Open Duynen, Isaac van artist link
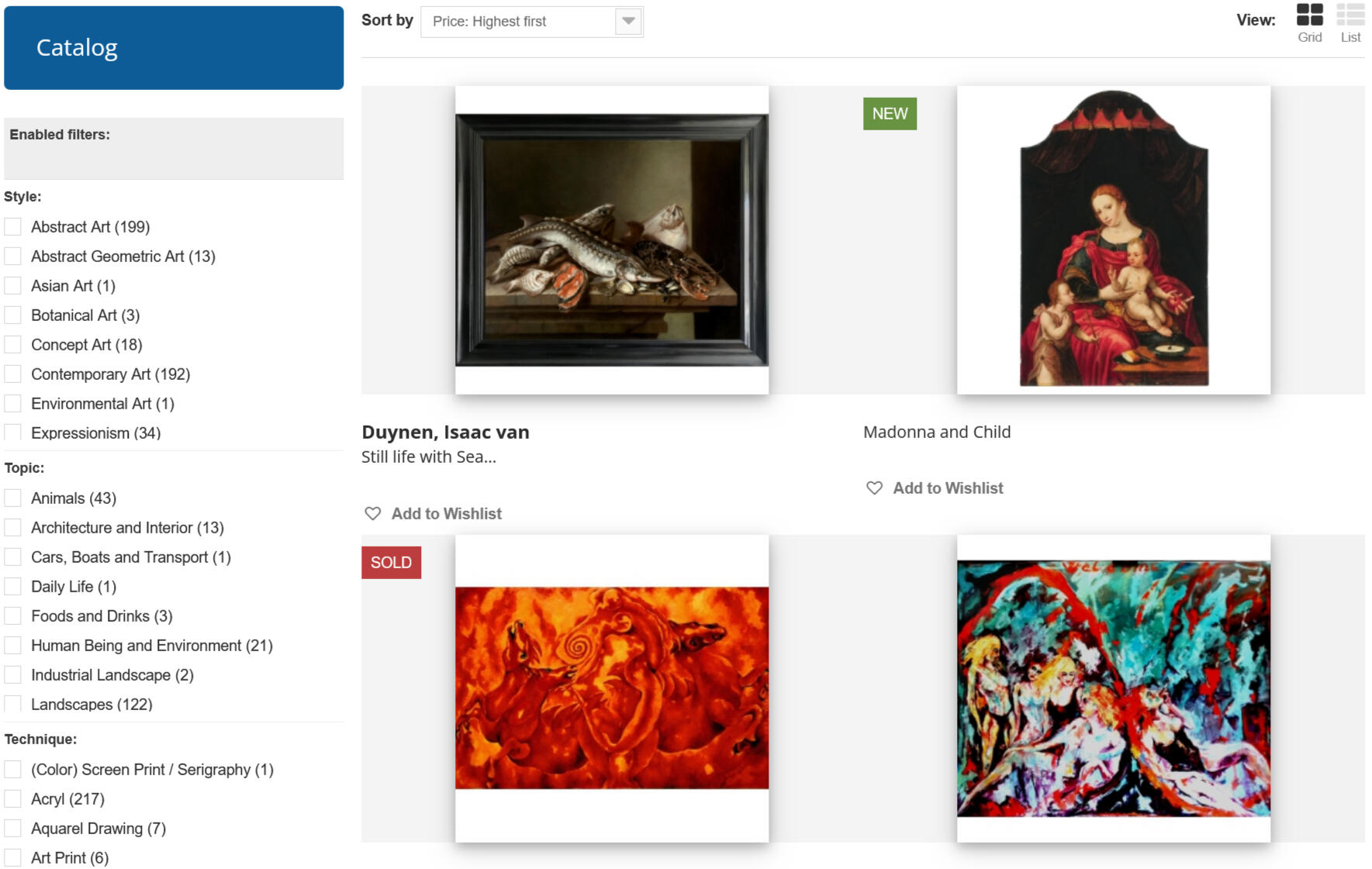1372x869 pixels. click(x=445, y=433)
